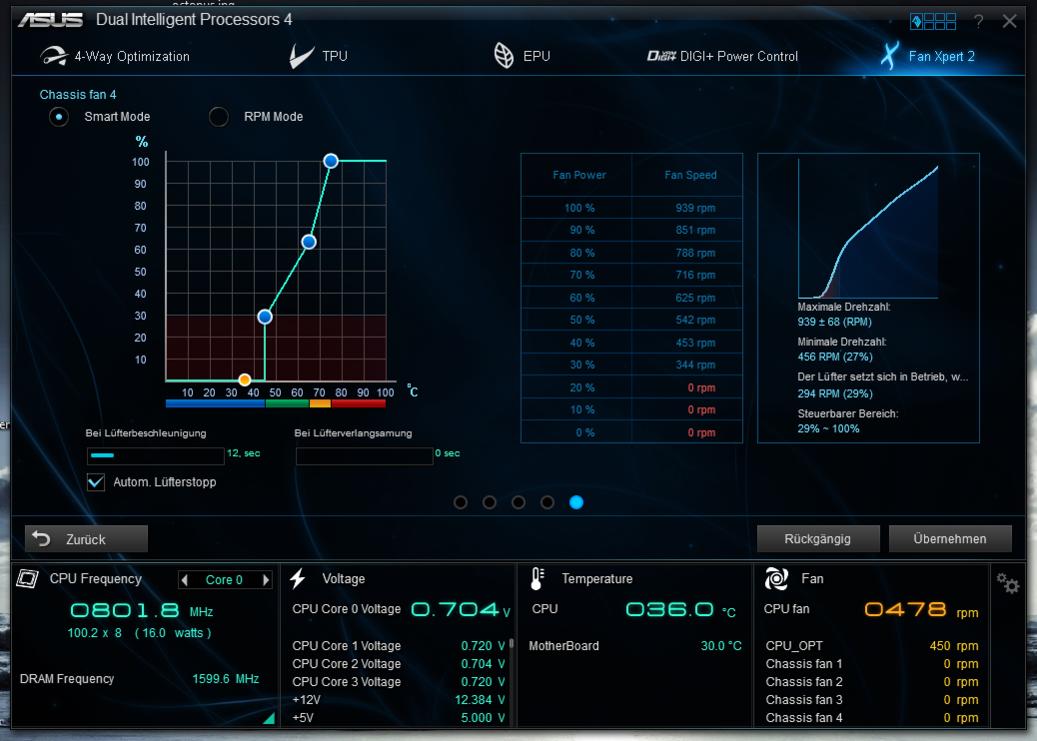
Task: Click the Zurück back button
Action: [x=86, y=539]
